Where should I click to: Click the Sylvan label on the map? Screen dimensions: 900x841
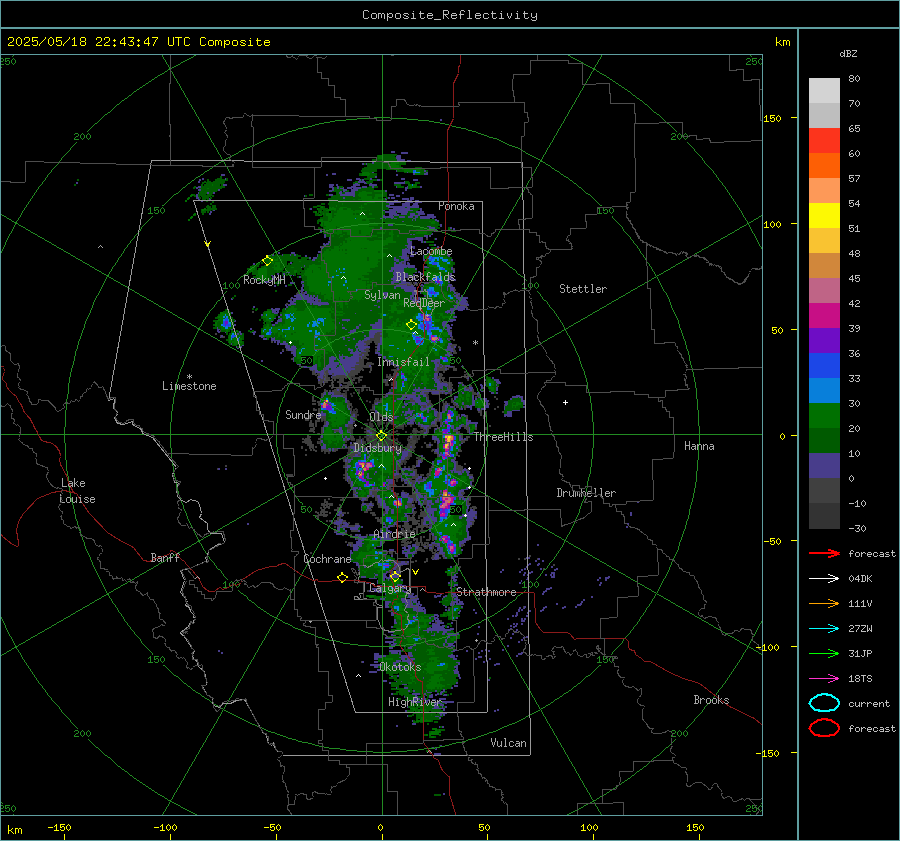click(382, 295)
